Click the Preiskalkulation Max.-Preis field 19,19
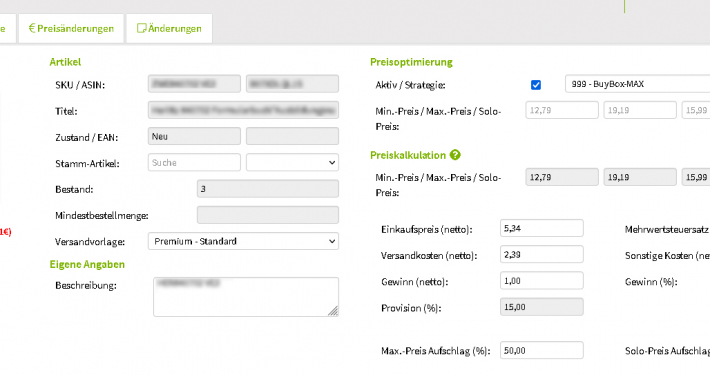 [x=640, y=177]
